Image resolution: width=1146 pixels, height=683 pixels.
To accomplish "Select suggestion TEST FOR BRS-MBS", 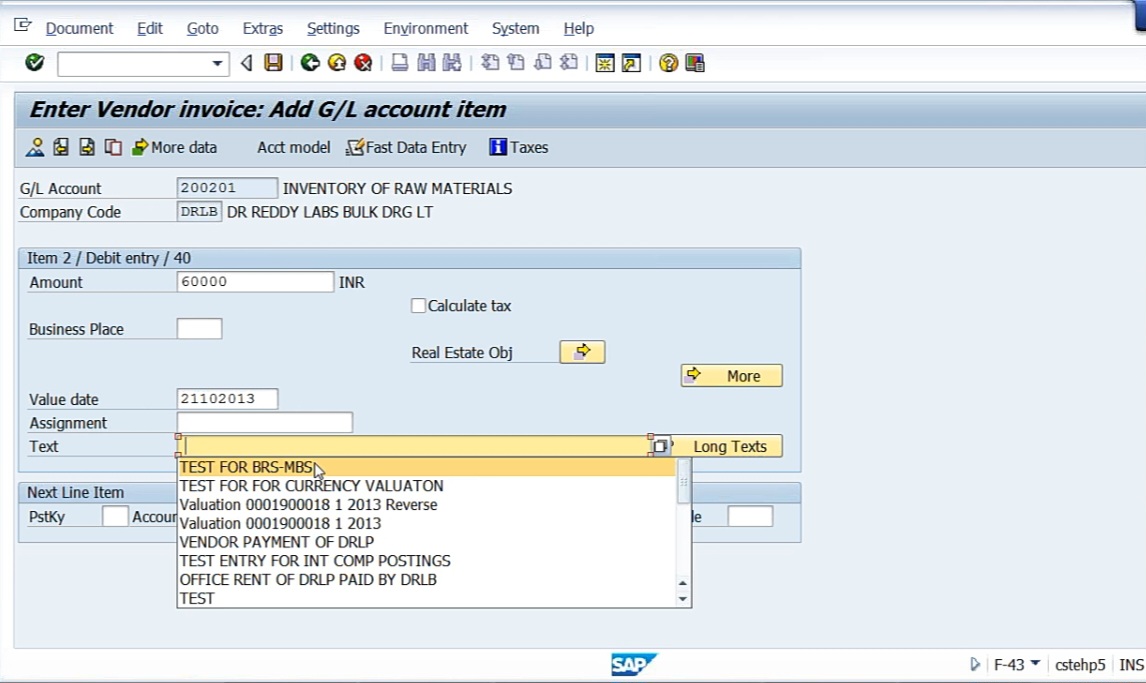I will pyautogui.click(x=426, y=467).
